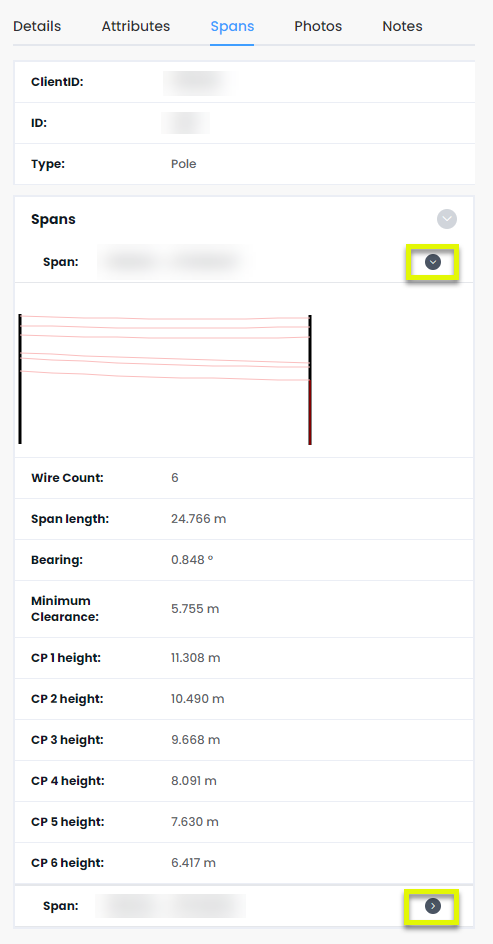Select the Spans tab
The height and width of the screenshot is (944, 493).
click(x=232, y=26)
